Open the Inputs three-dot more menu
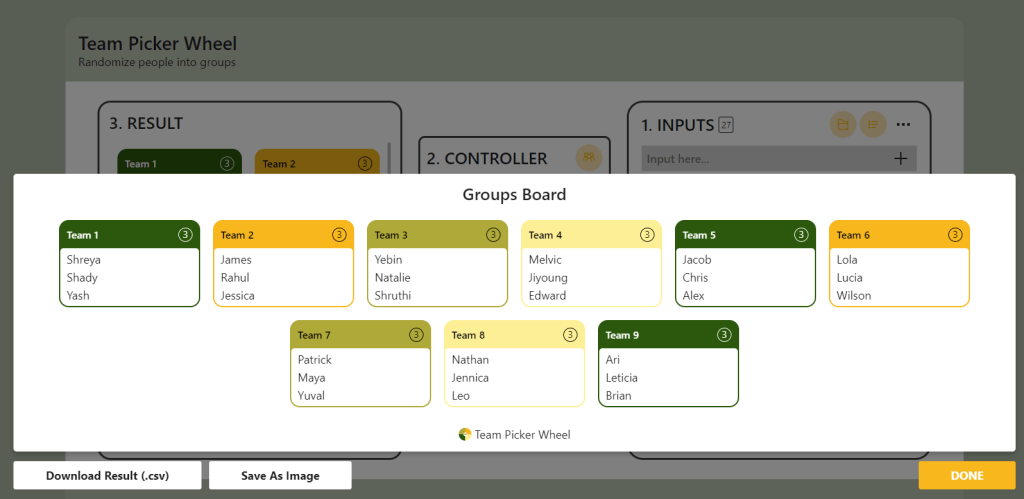The width and height of the screenshot is (1024, 499). point(903,125)
